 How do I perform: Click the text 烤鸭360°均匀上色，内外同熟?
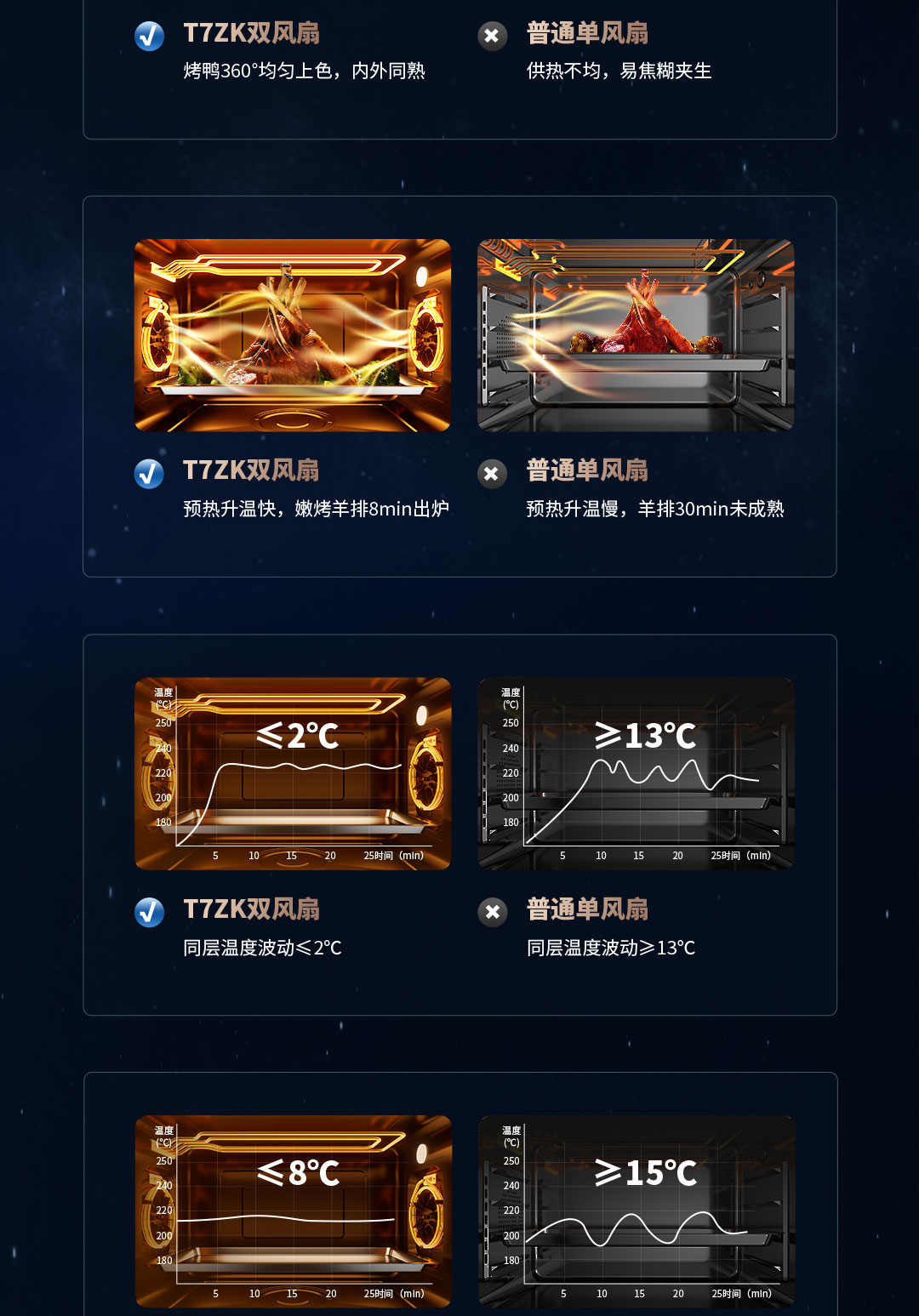click(305, 71)
